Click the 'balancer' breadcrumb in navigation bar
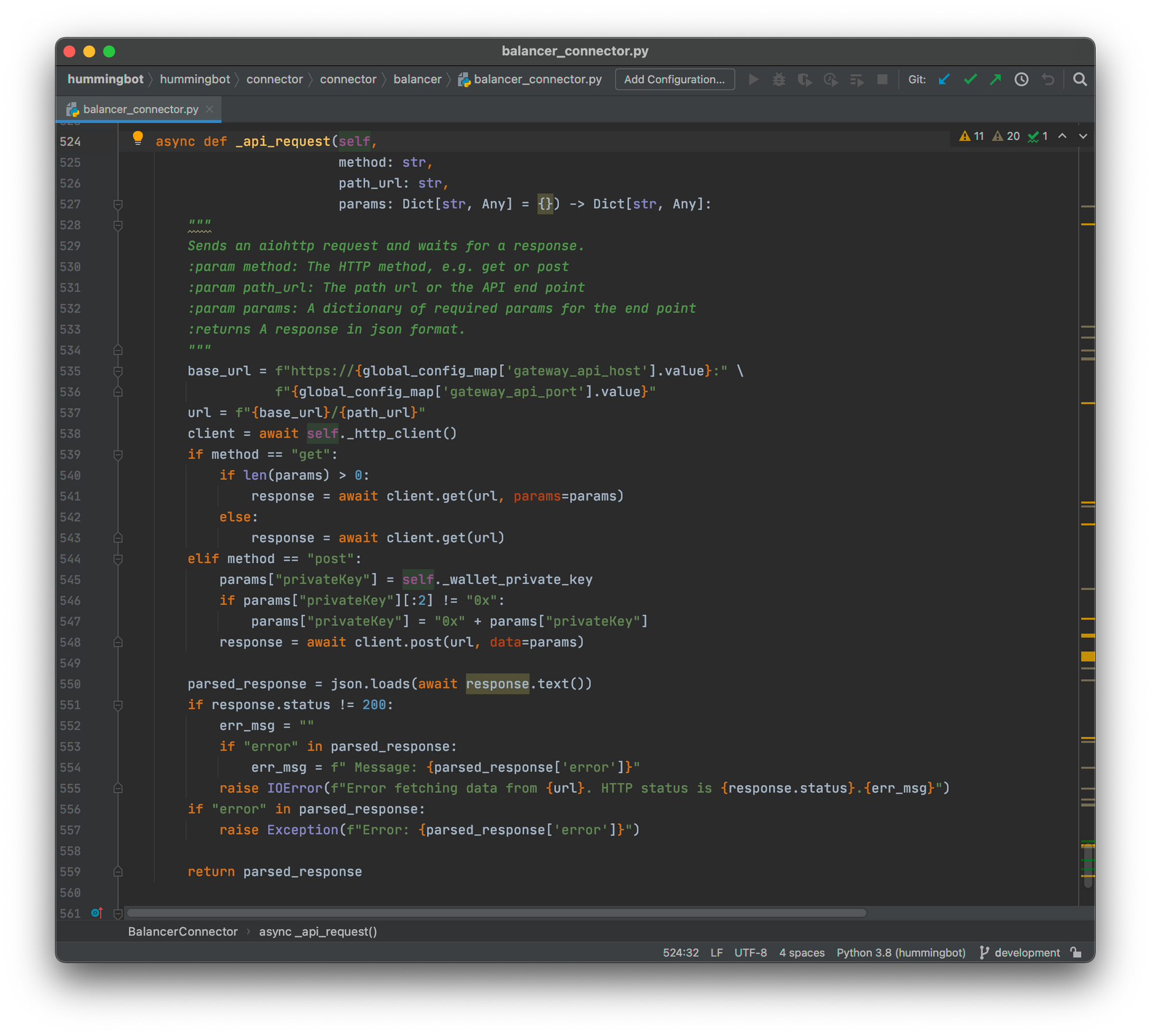The image size is (1151, 1036). (417, 79)
